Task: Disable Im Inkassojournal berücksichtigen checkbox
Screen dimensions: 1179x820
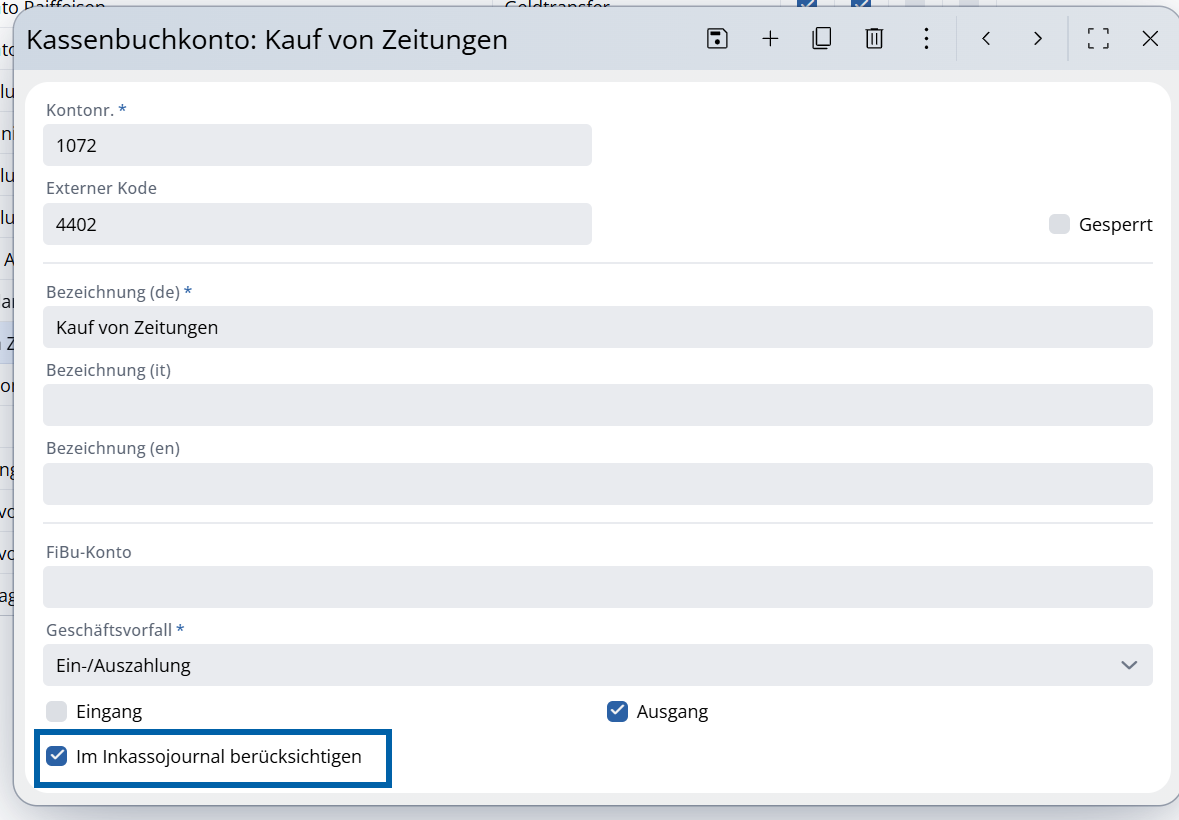Action: click(57, 756)
